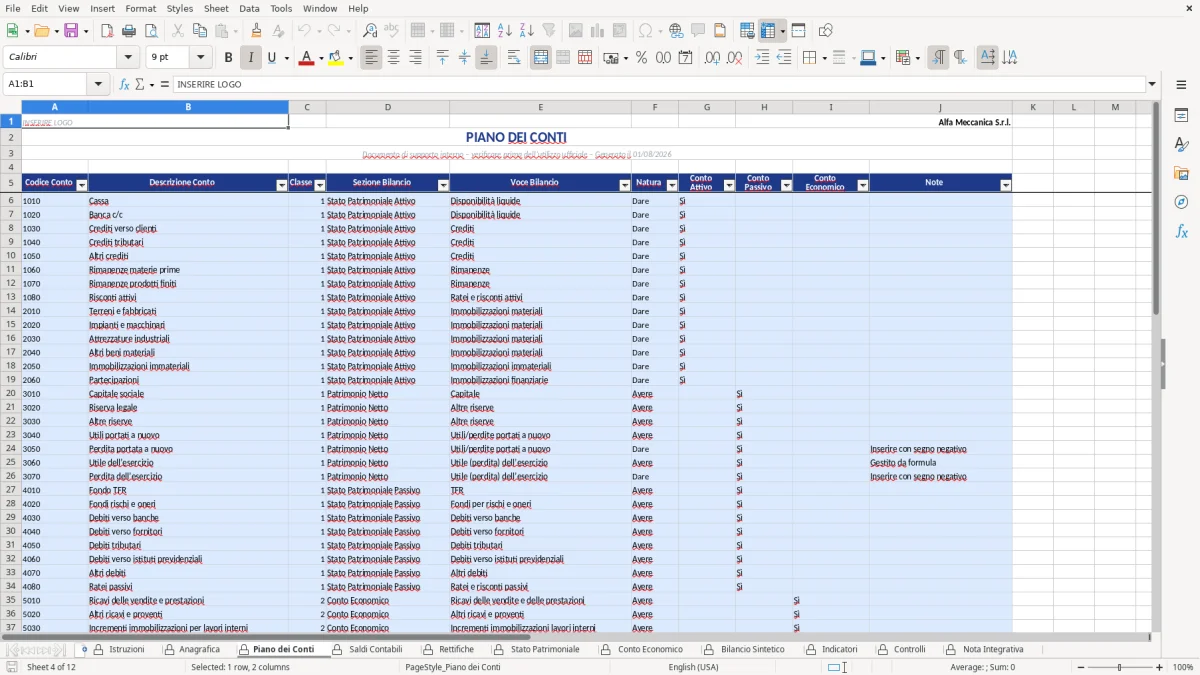Select row header 20
1200x675 pixels.
(11, 394)
